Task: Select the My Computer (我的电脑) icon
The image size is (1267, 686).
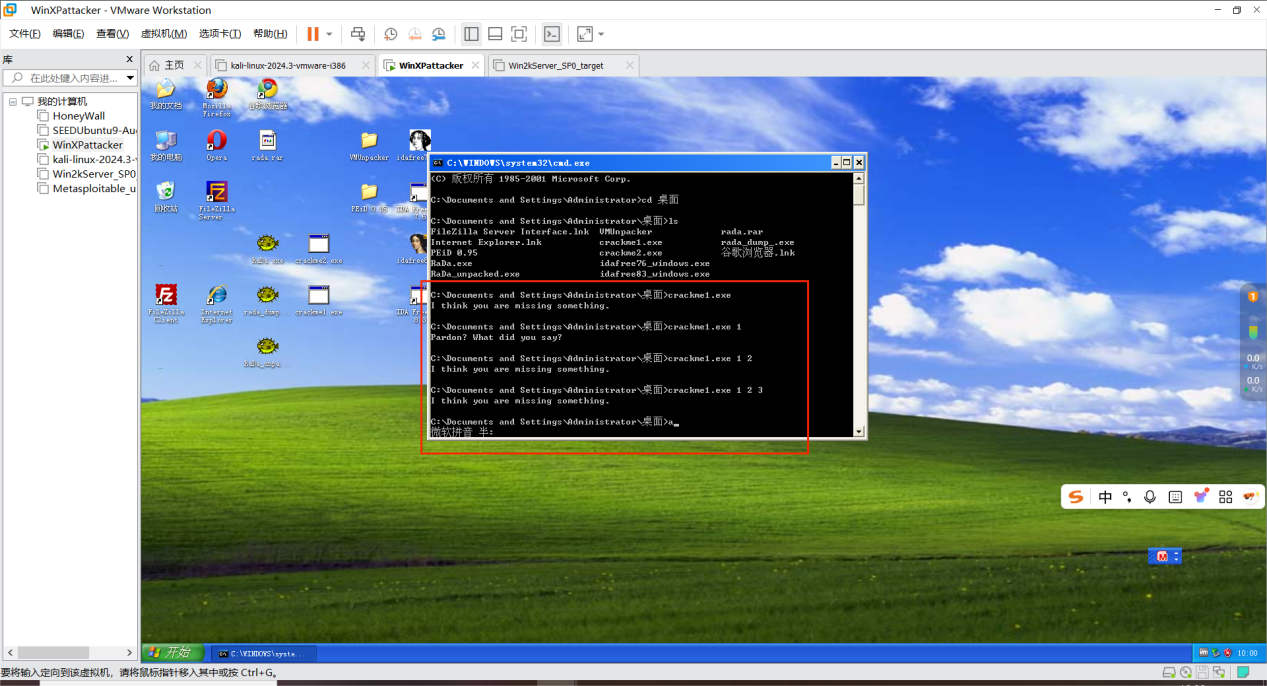Action: pyautogui.click(x=166, y=145)
